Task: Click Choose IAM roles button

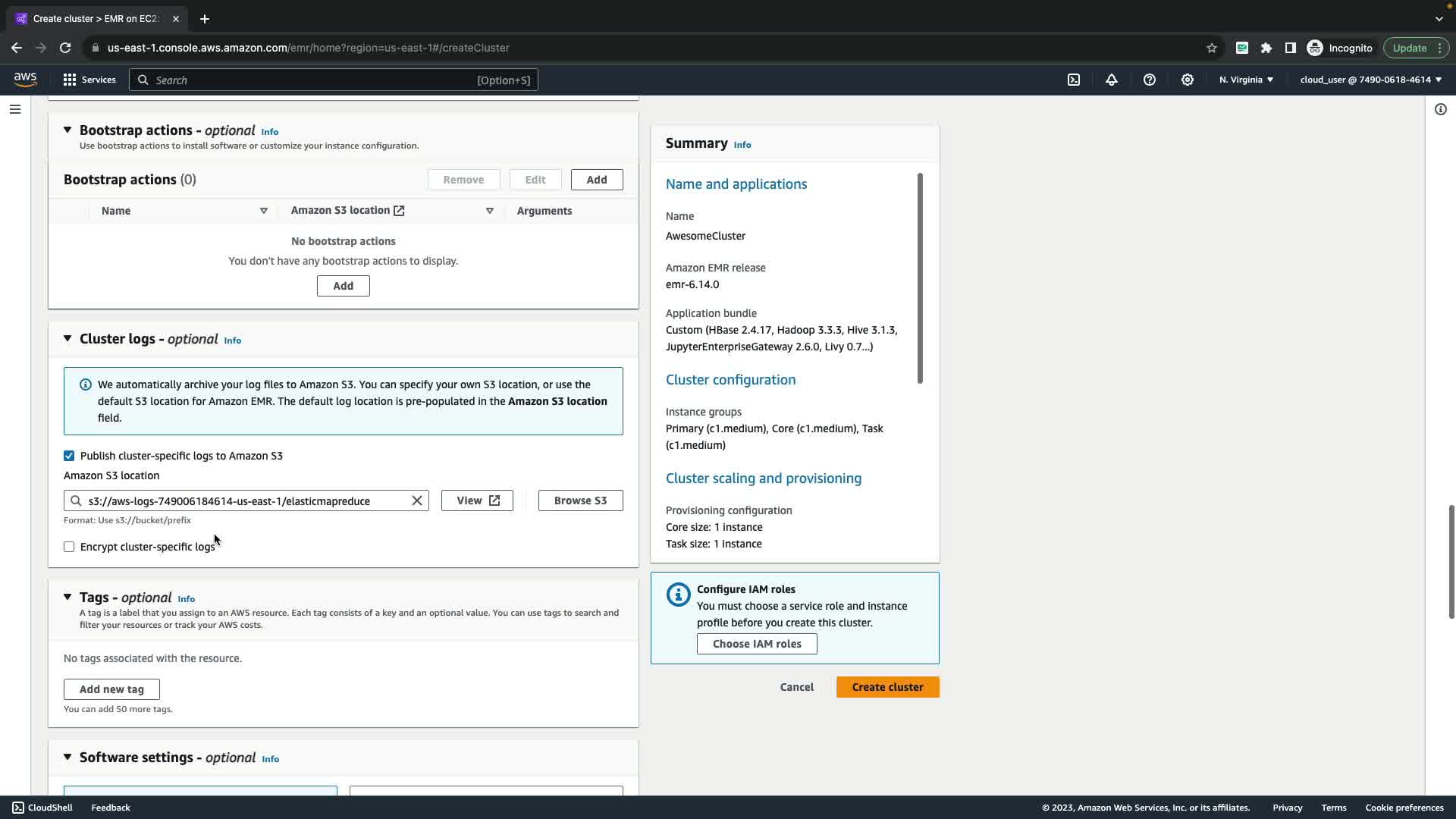Action: point(756,644)
